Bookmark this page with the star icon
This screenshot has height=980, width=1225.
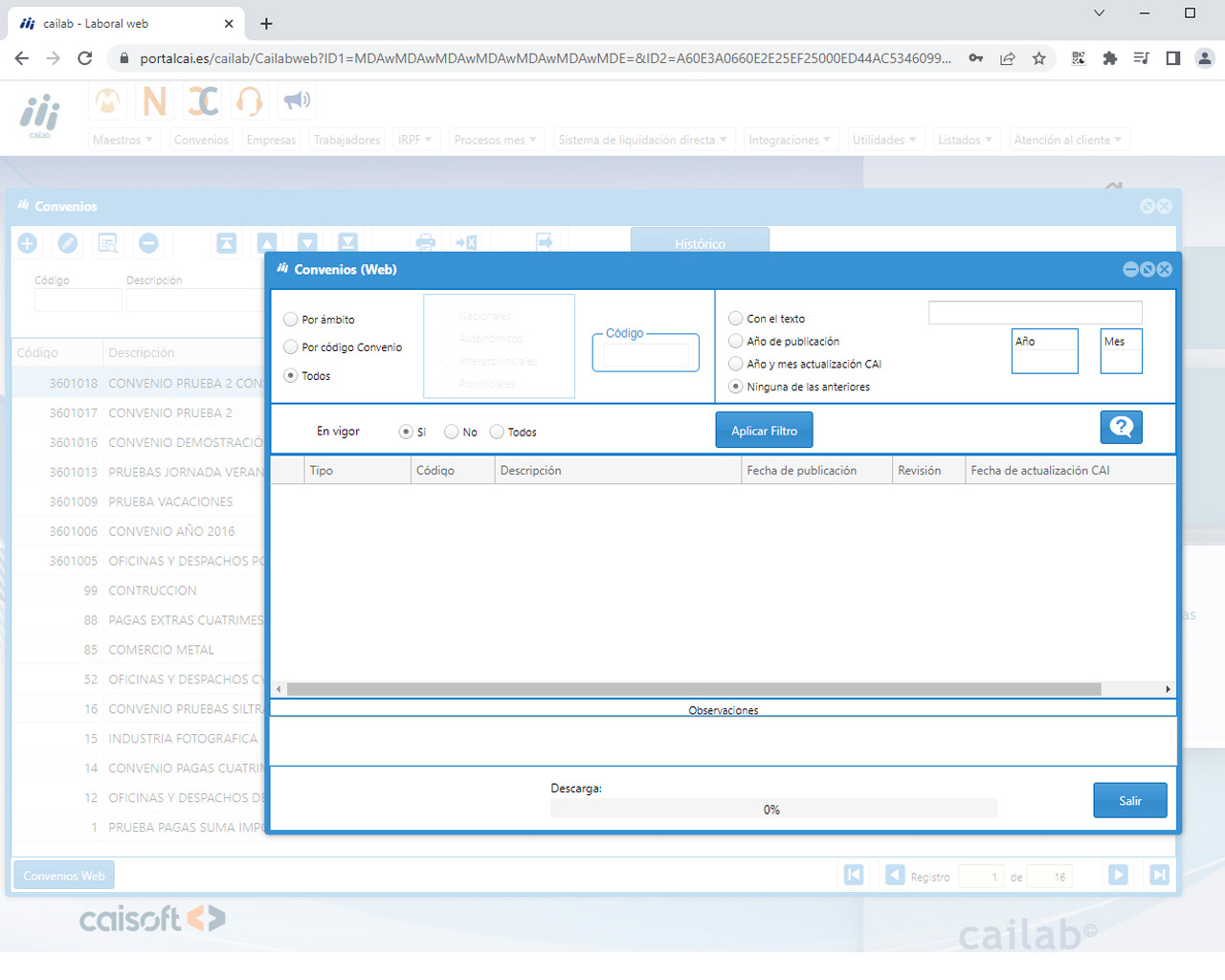click(1038, 58)
